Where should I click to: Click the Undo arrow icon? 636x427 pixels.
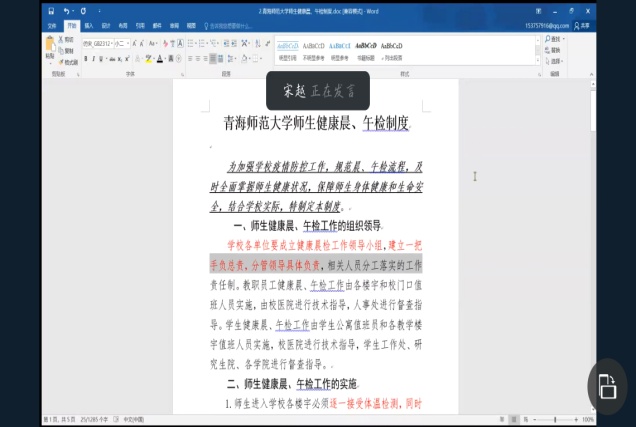[66, 11]
